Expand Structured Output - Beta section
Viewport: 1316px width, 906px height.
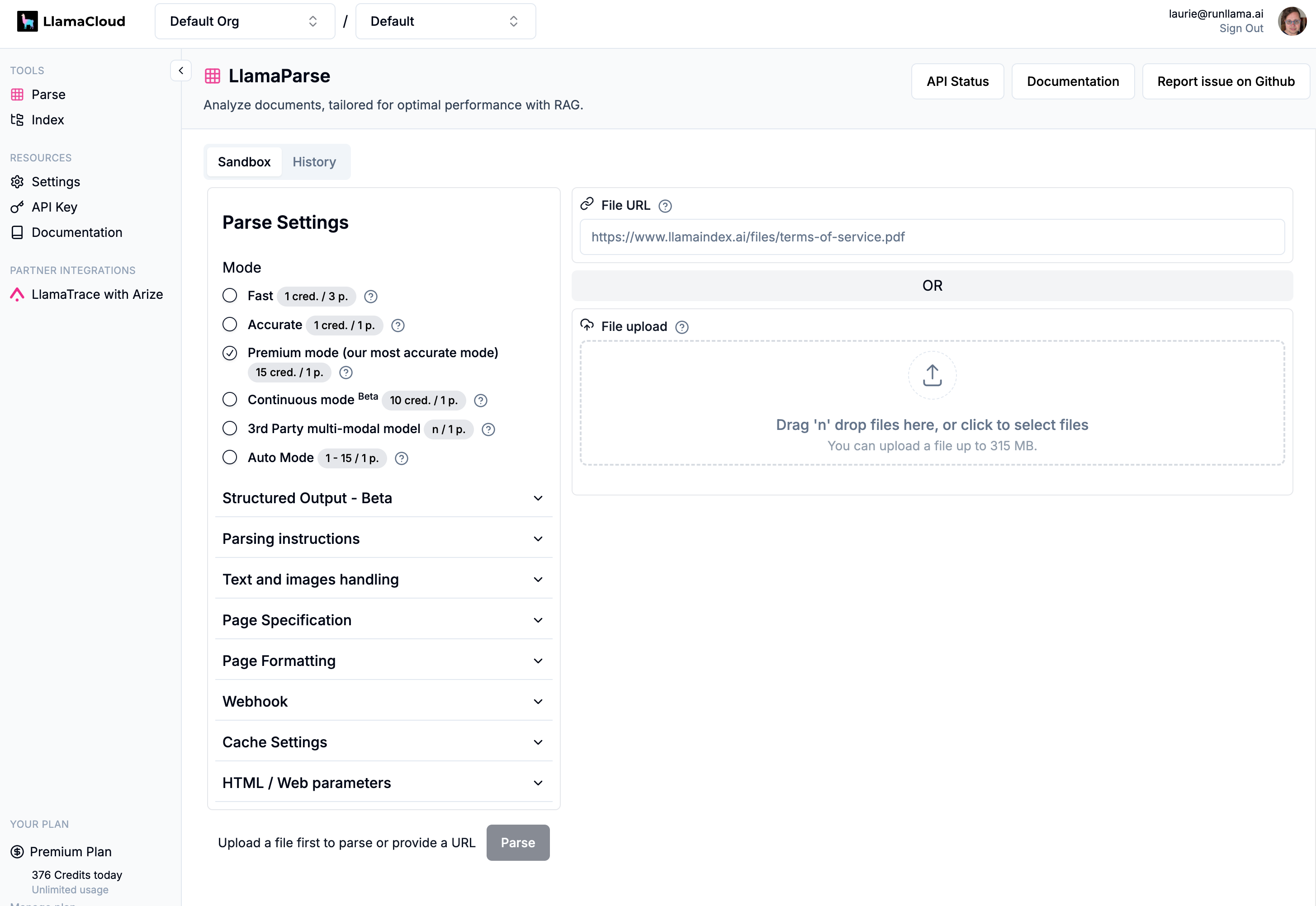[x=383, y=498]
